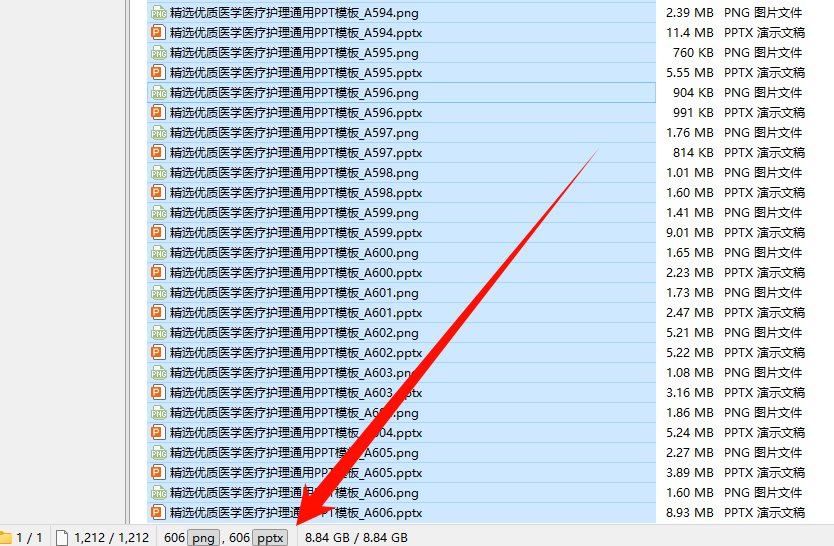The height and width of the screenshot is (546, 834).
Task: Click type cell of A606.pptx row
Action: point(764,513)
